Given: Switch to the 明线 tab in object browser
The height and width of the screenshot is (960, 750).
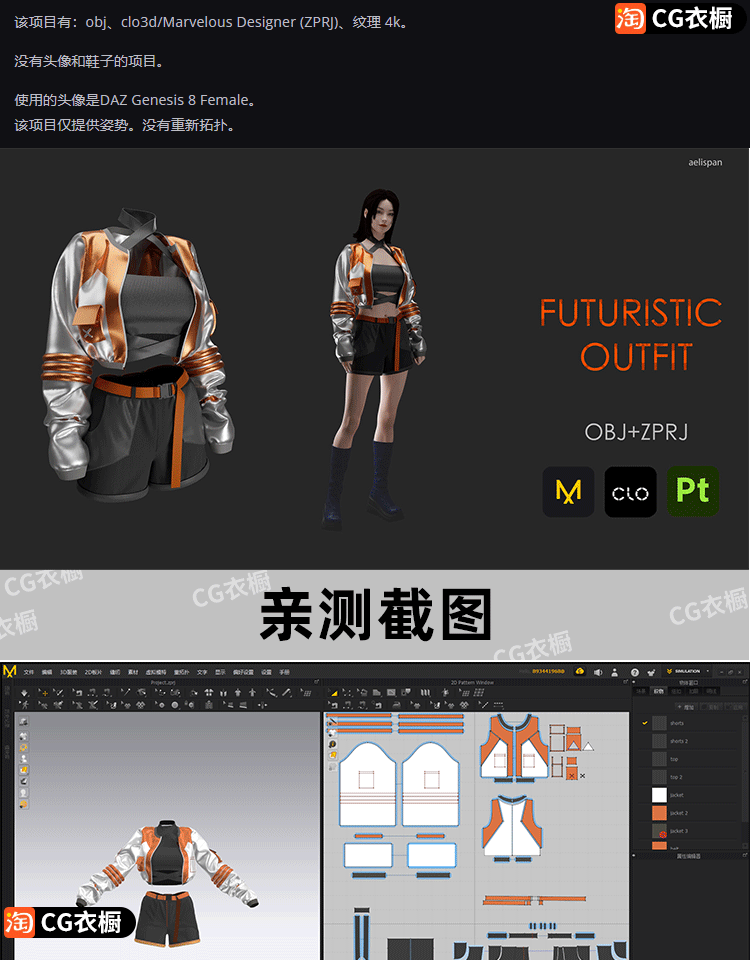Looking at the screenshot, I should click(711, 691).
